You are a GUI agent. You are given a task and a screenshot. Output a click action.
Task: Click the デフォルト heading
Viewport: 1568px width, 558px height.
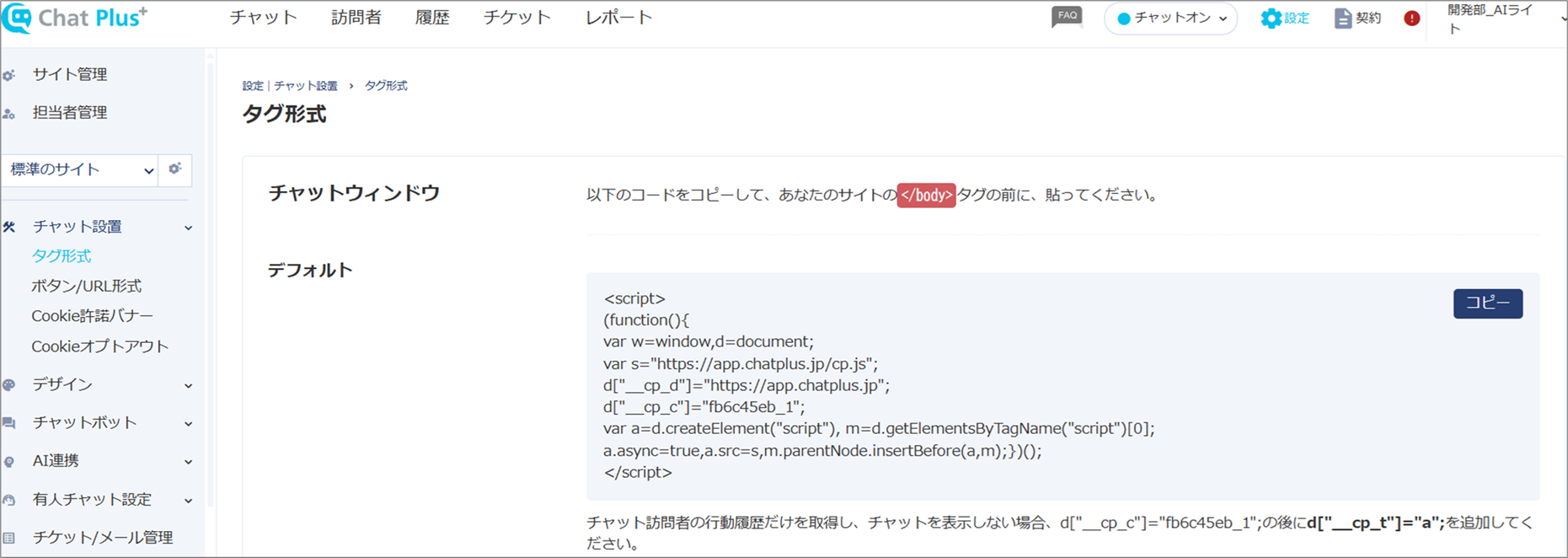(x=310, y=271)
